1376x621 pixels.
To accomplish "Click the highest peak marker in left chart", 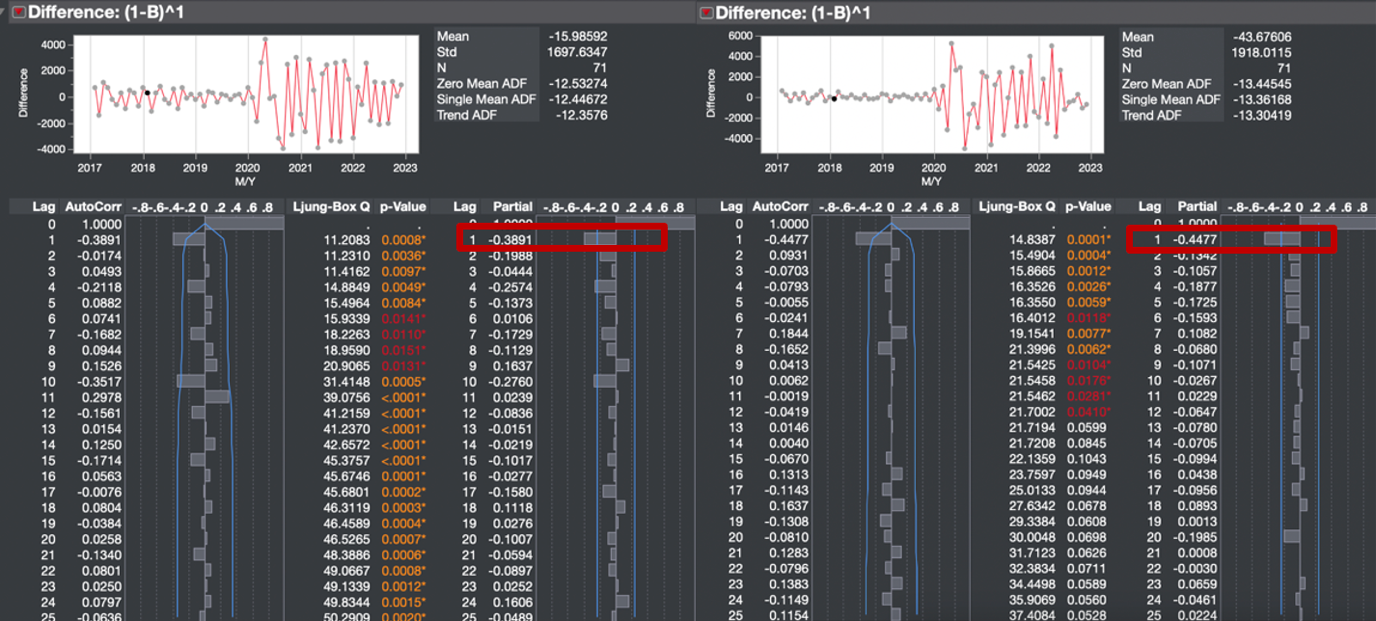I will pos(265,40).
